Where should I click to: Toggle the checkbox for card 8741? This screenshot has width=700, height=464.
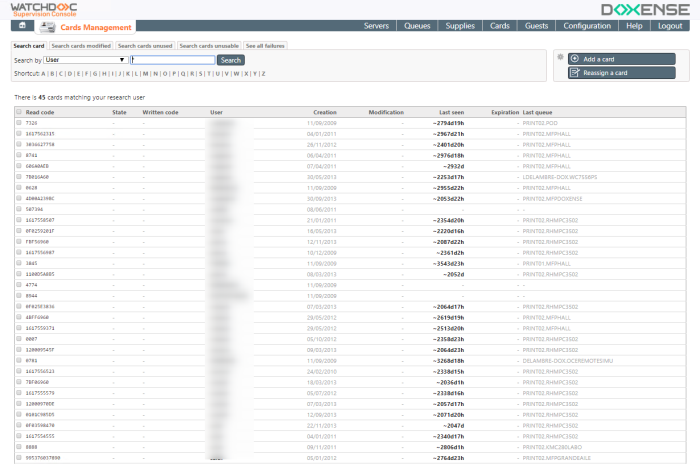coord(18,155)
